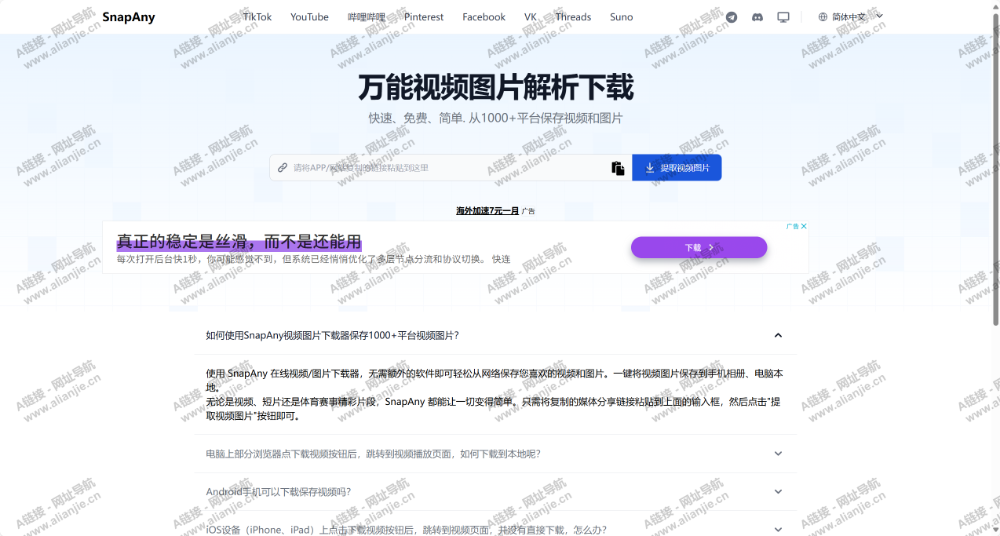Open the Discord icon link
This screenshot has height=536, width=1000.
coord(757,17)
